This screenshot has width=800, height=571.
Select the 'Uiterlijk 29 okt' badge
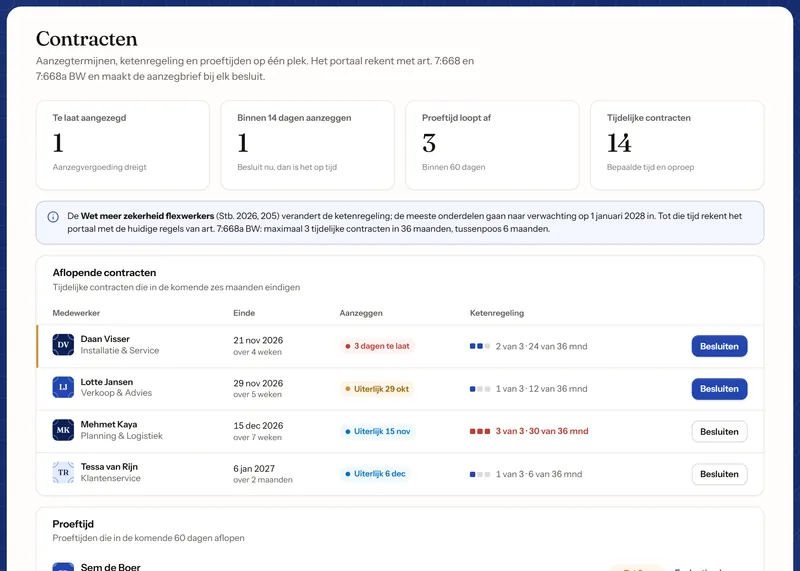(x=377, y=389)
